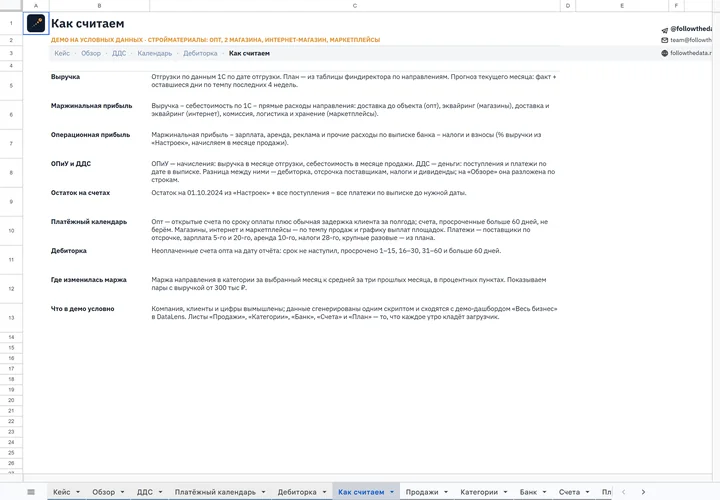Click the description starting Компания, клиенты и цифры

pos(354,313)
